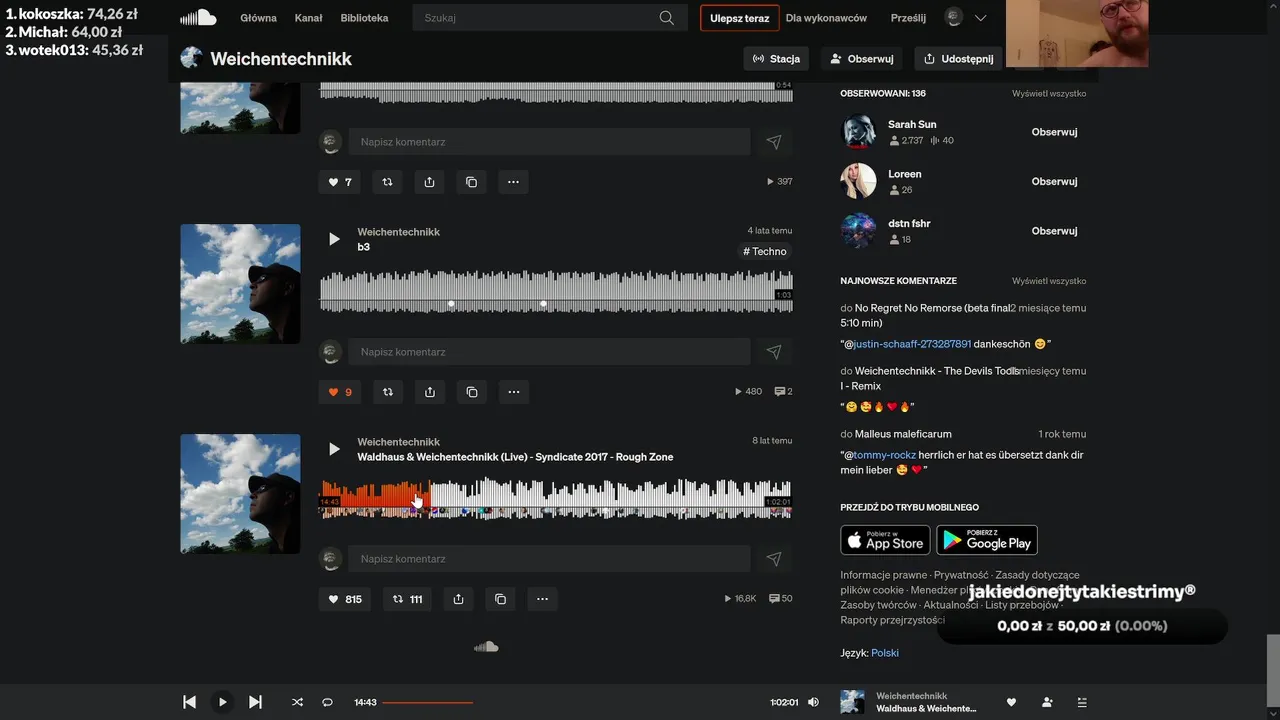The width and height of the screenshot is (1280, 720).
Task: Open Syndicate 2017 track title link
Action: click(515, 457)
